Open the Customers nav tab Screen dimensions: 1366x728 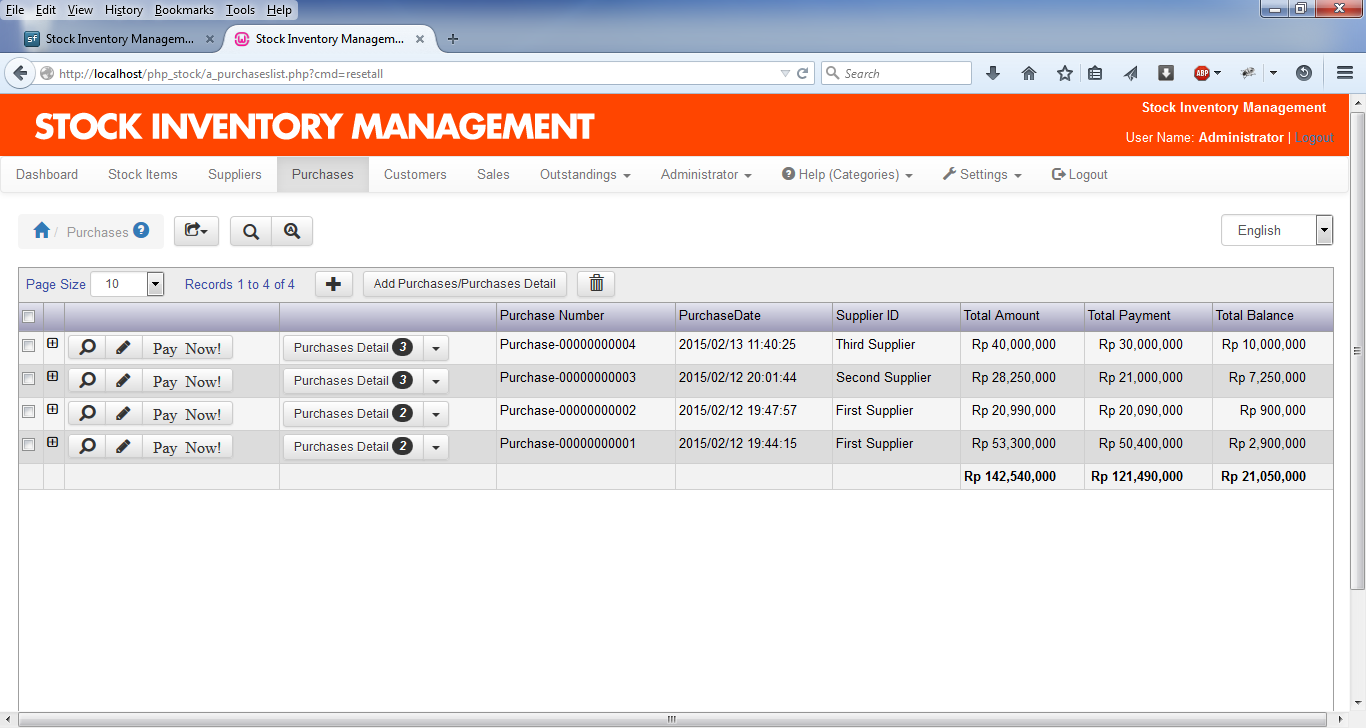click(415, 174)
